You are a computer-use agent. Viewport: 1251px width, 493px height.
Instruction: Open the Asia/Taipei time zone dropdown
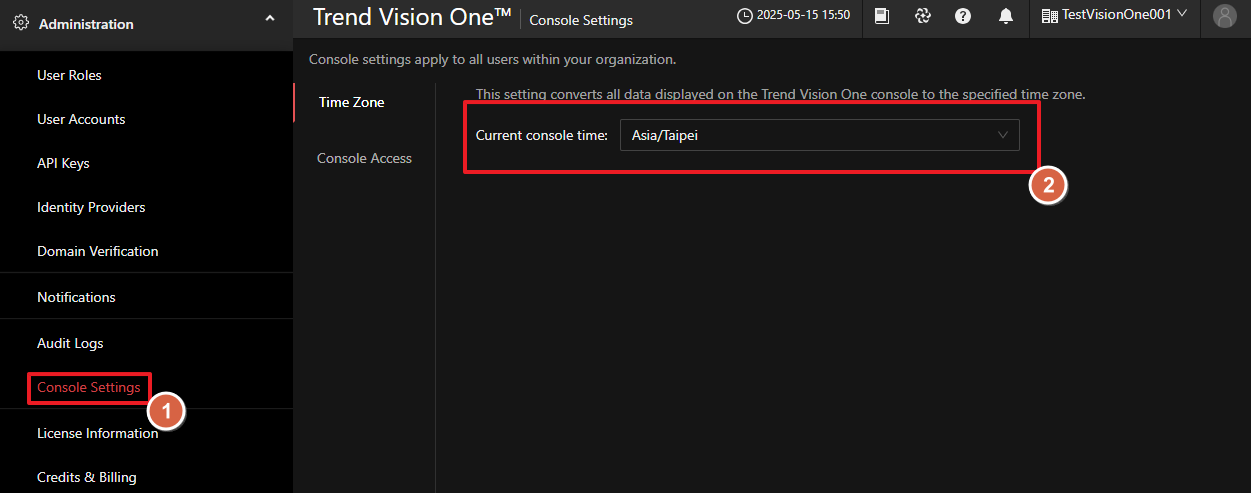[x=819, y=135]
